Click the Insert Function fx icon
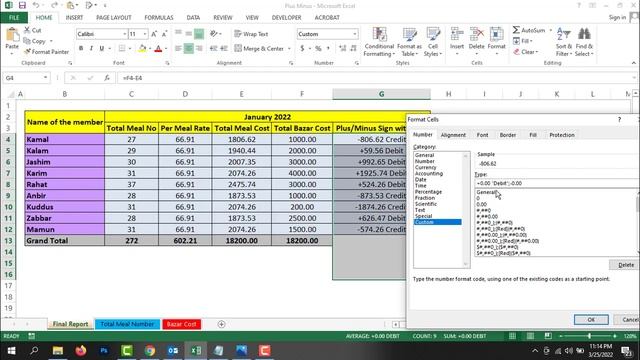Screen dimensions: 640x360 (x=107, y=78)
